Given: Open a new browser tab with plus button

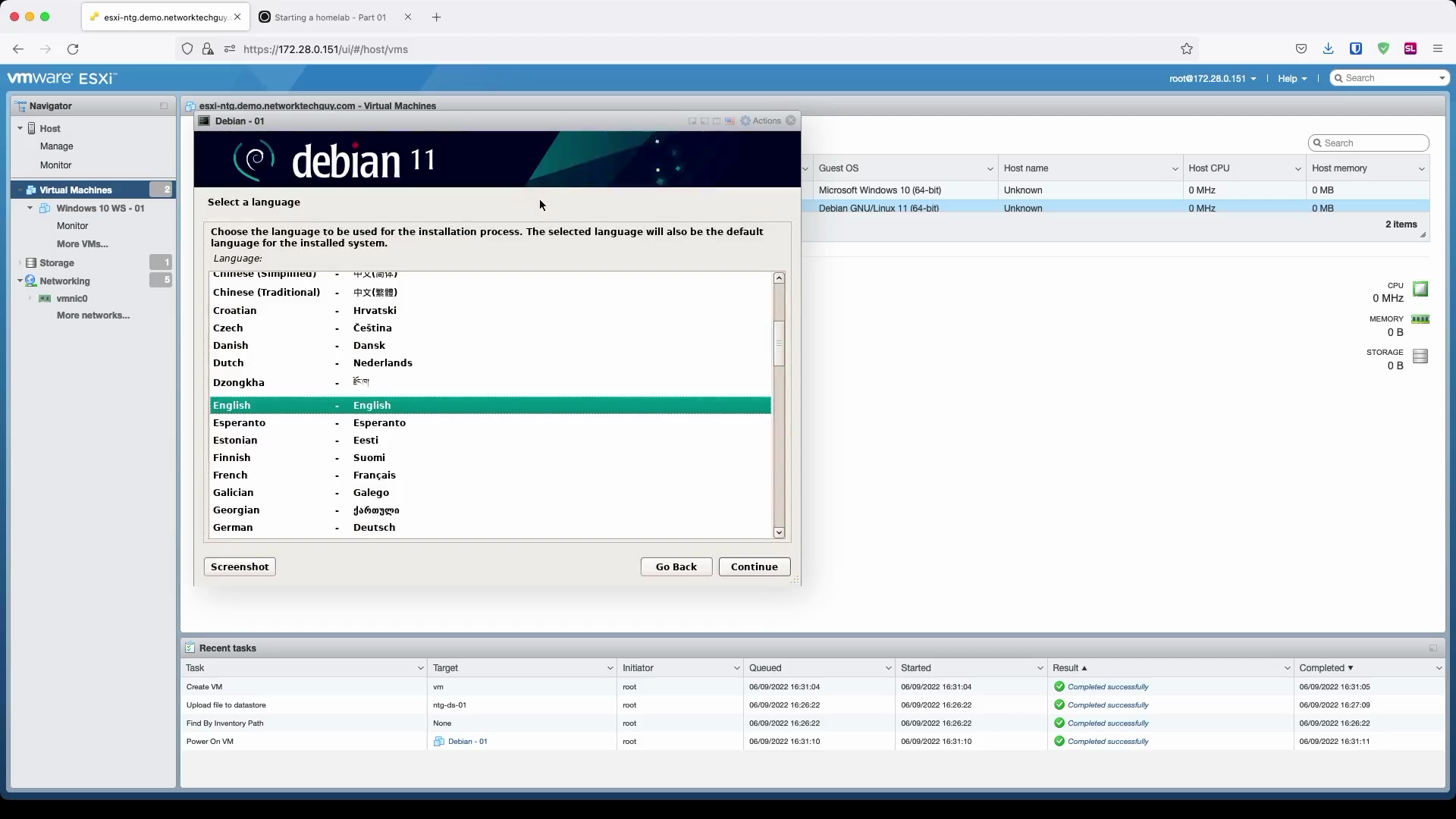Looking at the screenshot, I should point(436,17).
